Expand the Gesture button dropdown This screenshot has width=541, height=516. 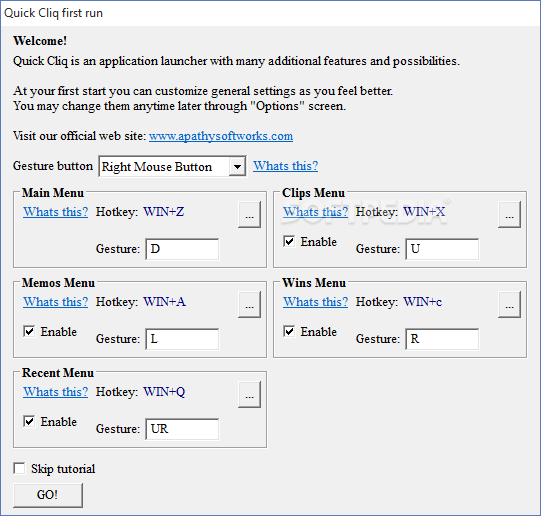pos(237,167)
